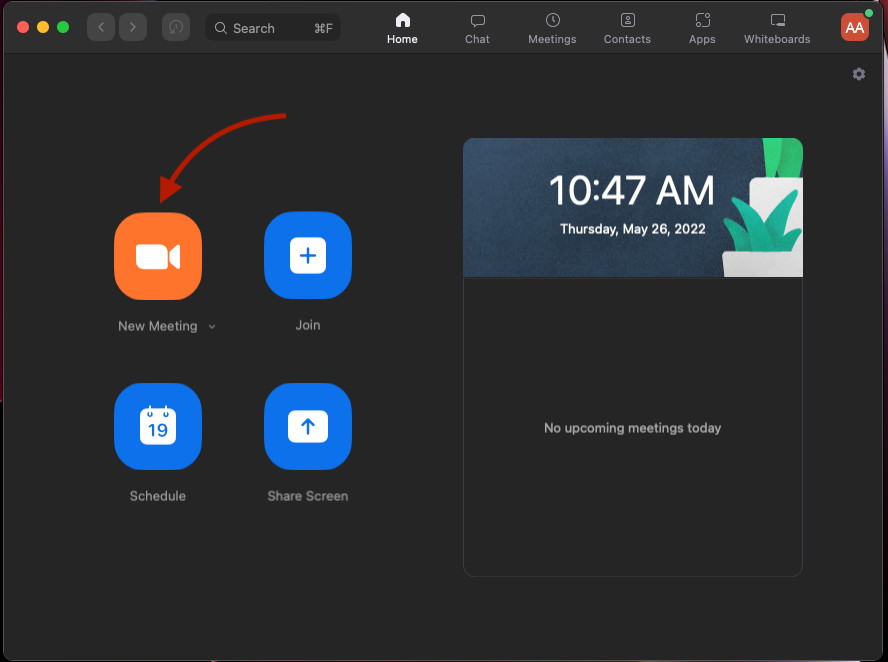The image size is (888, 662).
Task: Open the history clock button
Action: 176,27
